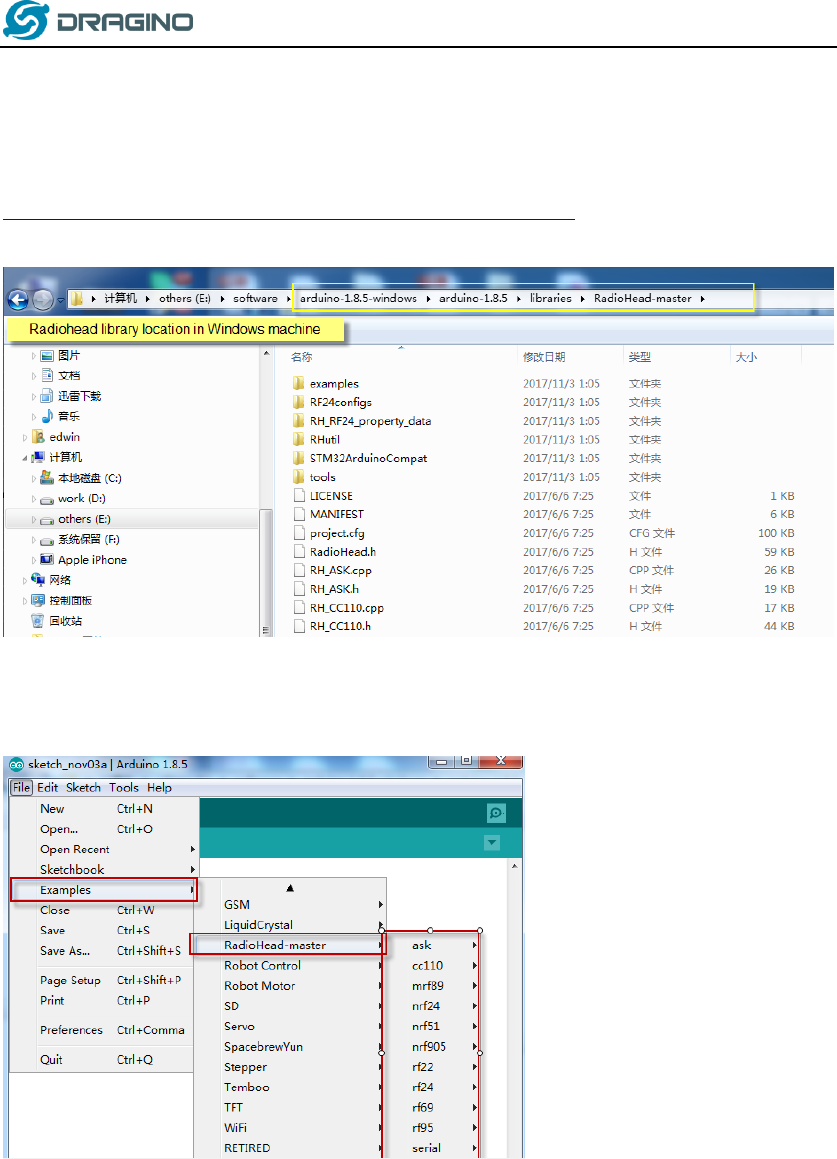The width and height of the screenshot is (837, 1159).
Task: Click the 网络 network icon
Action: pyautogui.click(x=38, y=580)
